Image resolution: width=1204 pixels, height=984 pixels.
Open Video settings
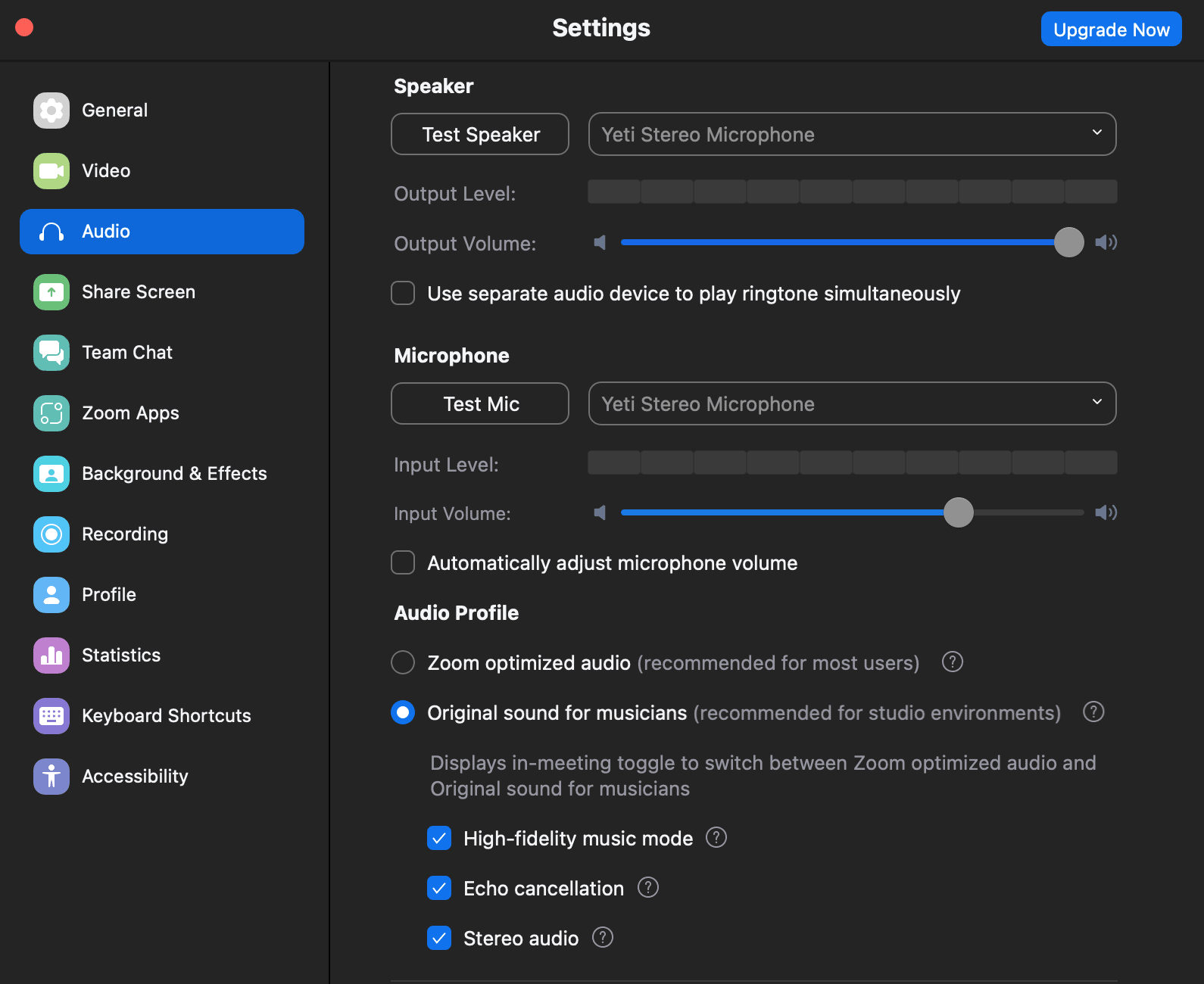[162, 171]
